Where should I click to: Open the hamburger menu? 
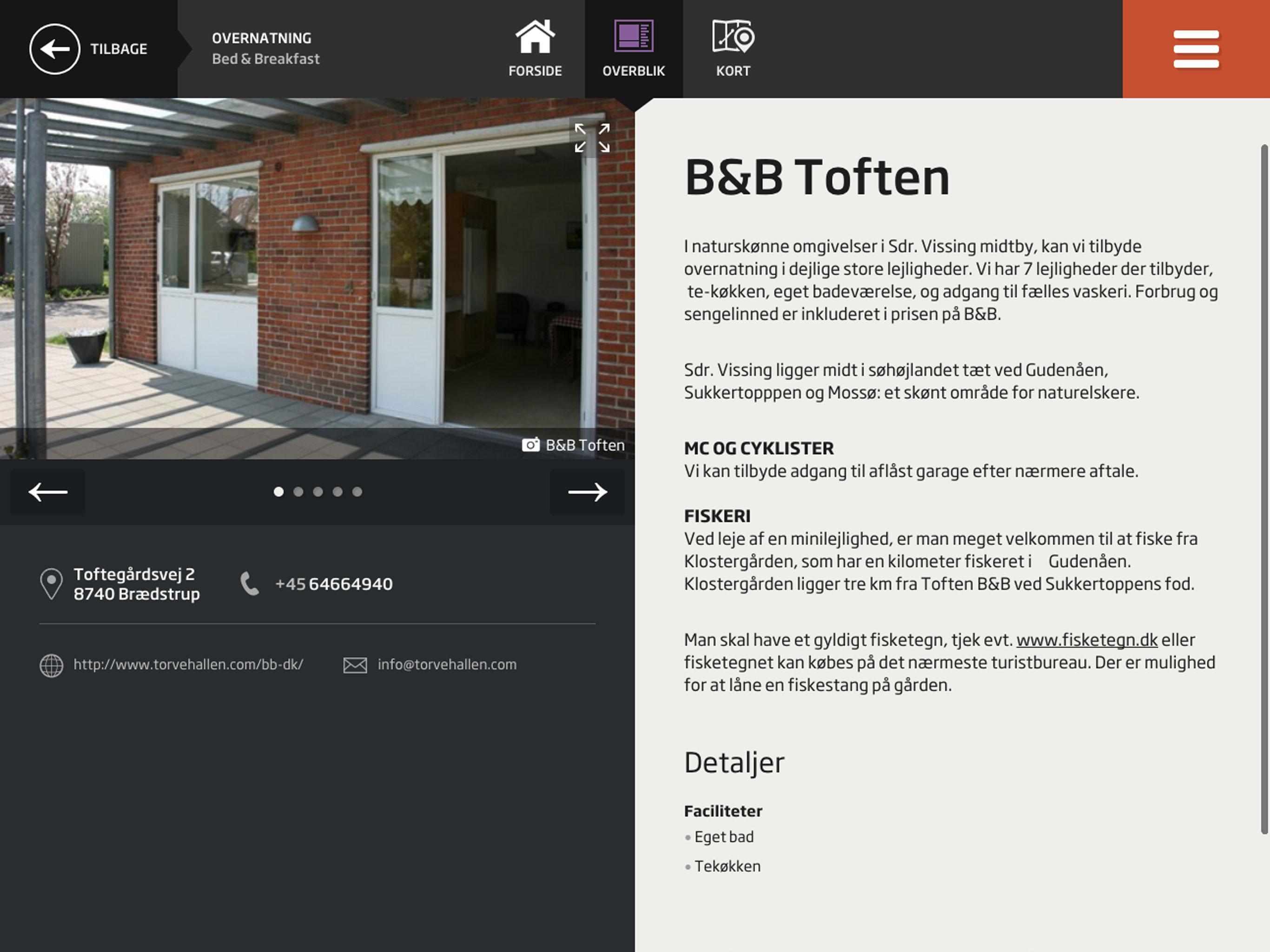click(1196, 49)
